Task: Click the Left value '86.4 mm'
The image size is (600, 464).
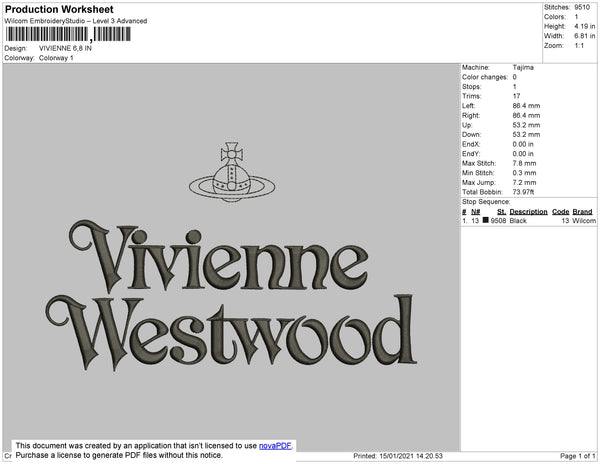Action: pos(526,106)
